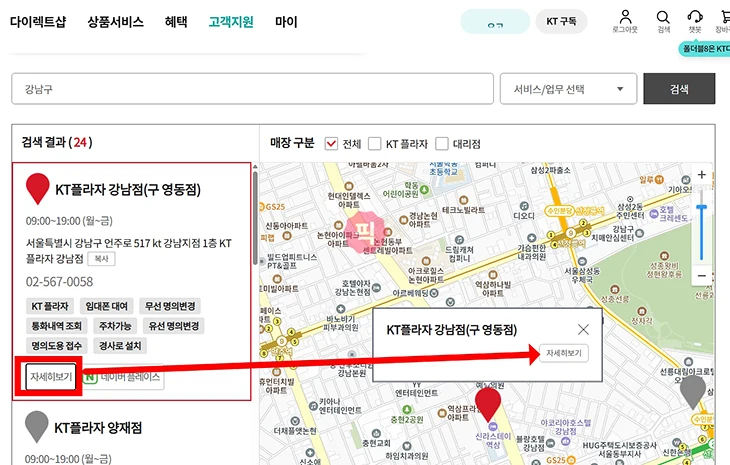Click the pink 픽 marker on map
Viewport: 730px width, 465px height.
click(x=365, y=231)
